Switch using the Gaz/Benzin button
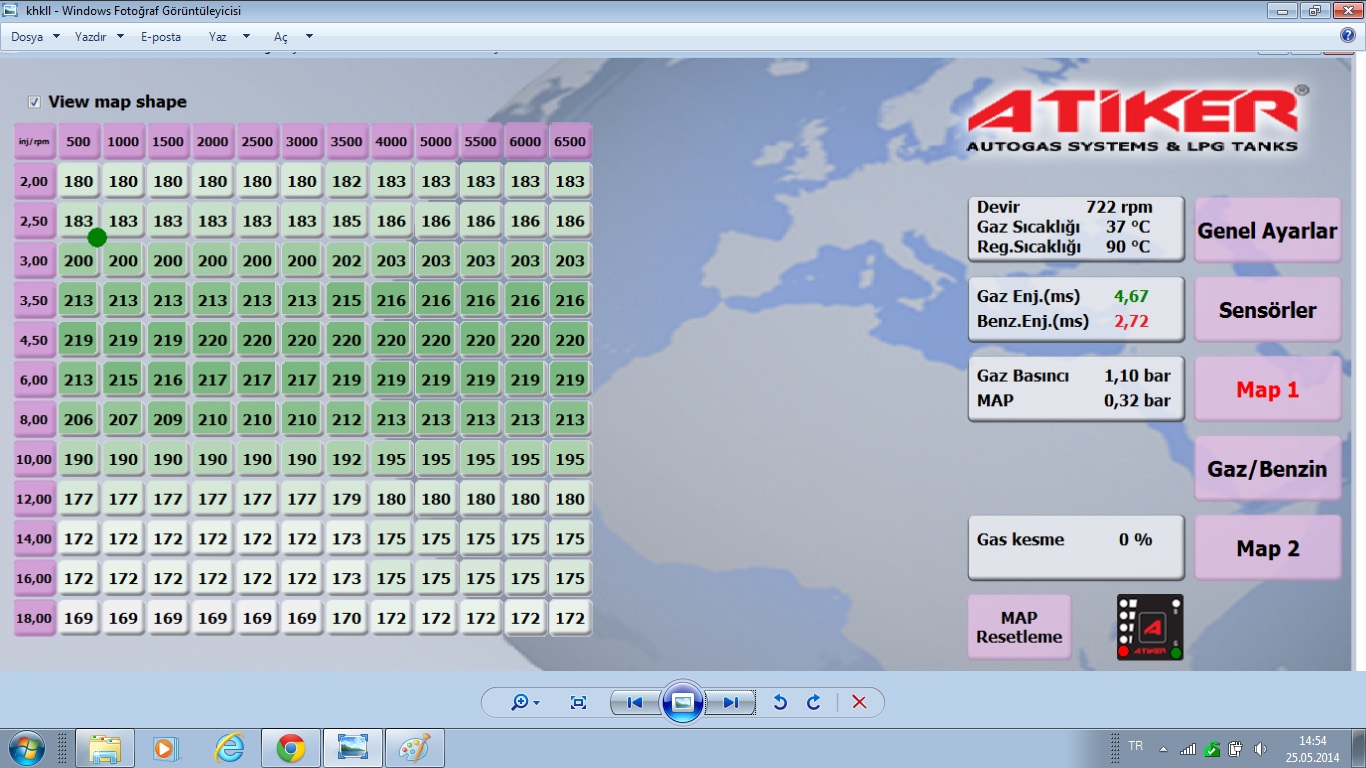Viewport: 1366px width, 768px height. (1267, 469)
